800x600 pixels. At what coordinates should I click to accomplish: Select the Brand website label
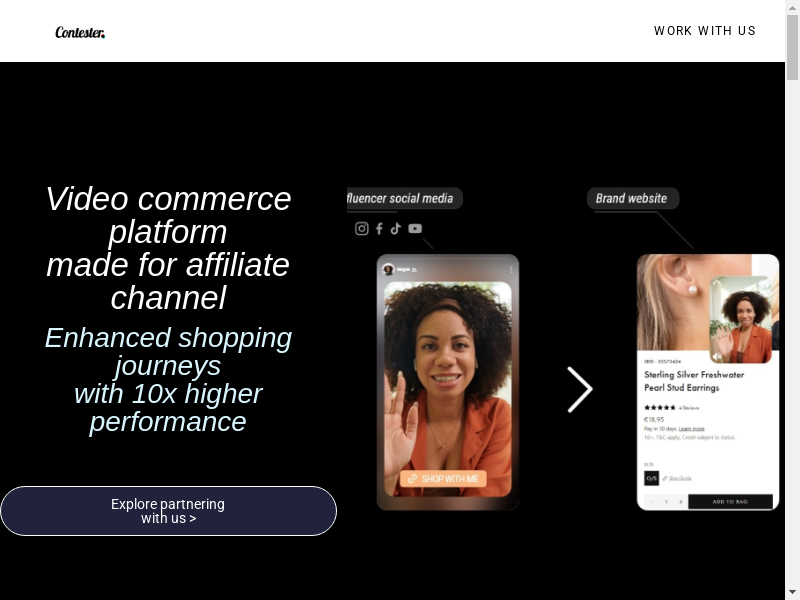pyautogui.click(x=633, y=198)
